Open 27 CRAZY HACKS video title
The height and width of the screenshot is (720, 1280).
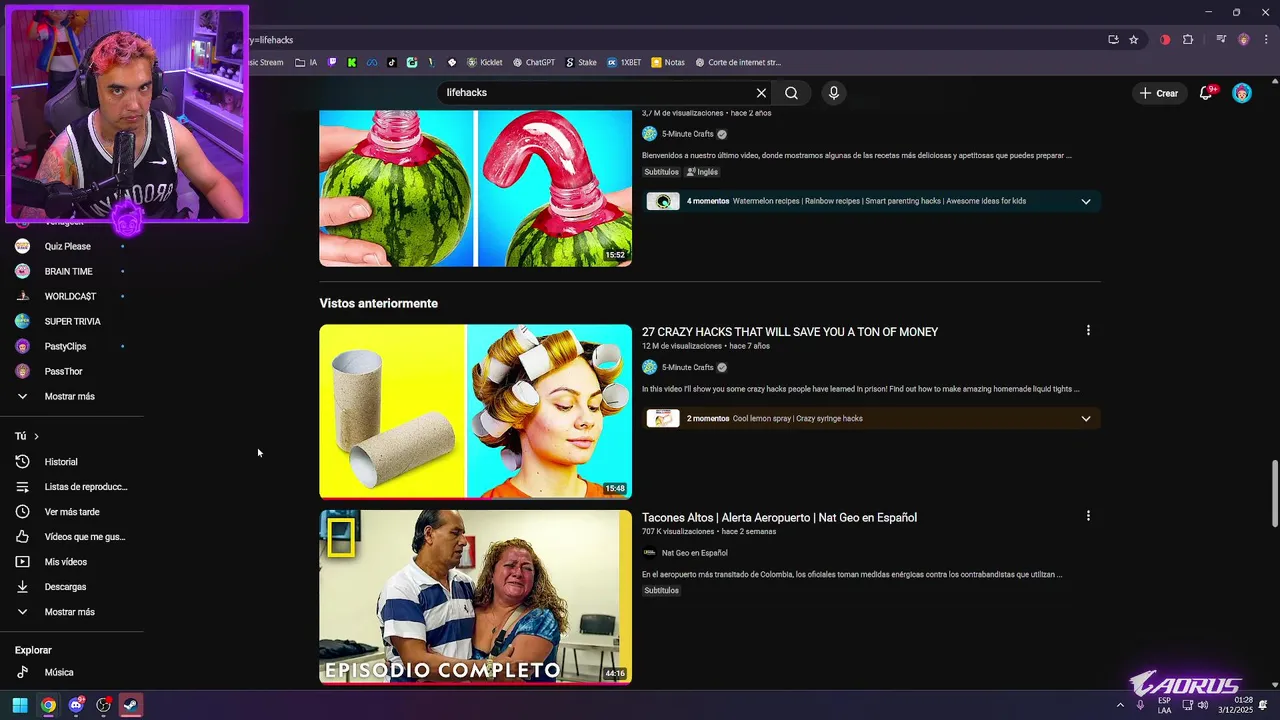pyautogui.click(x=790, y=332)
